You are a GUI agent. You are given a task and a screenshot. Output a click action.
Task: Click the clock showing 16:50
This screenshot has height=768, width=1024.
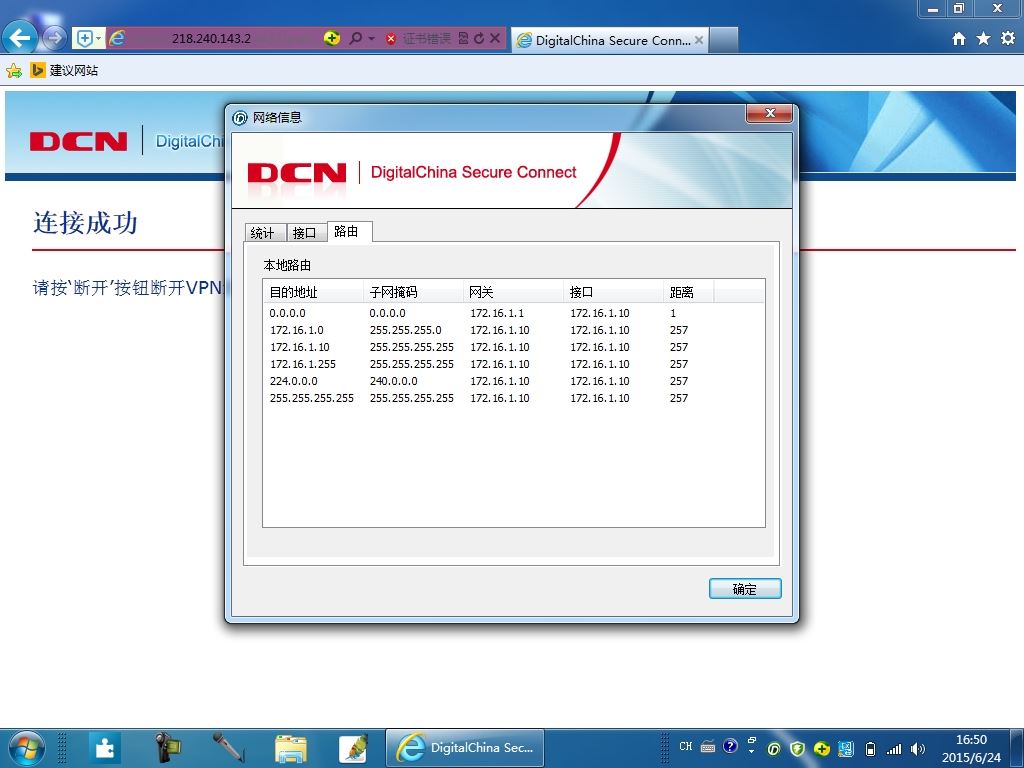(x=971, y=740)
